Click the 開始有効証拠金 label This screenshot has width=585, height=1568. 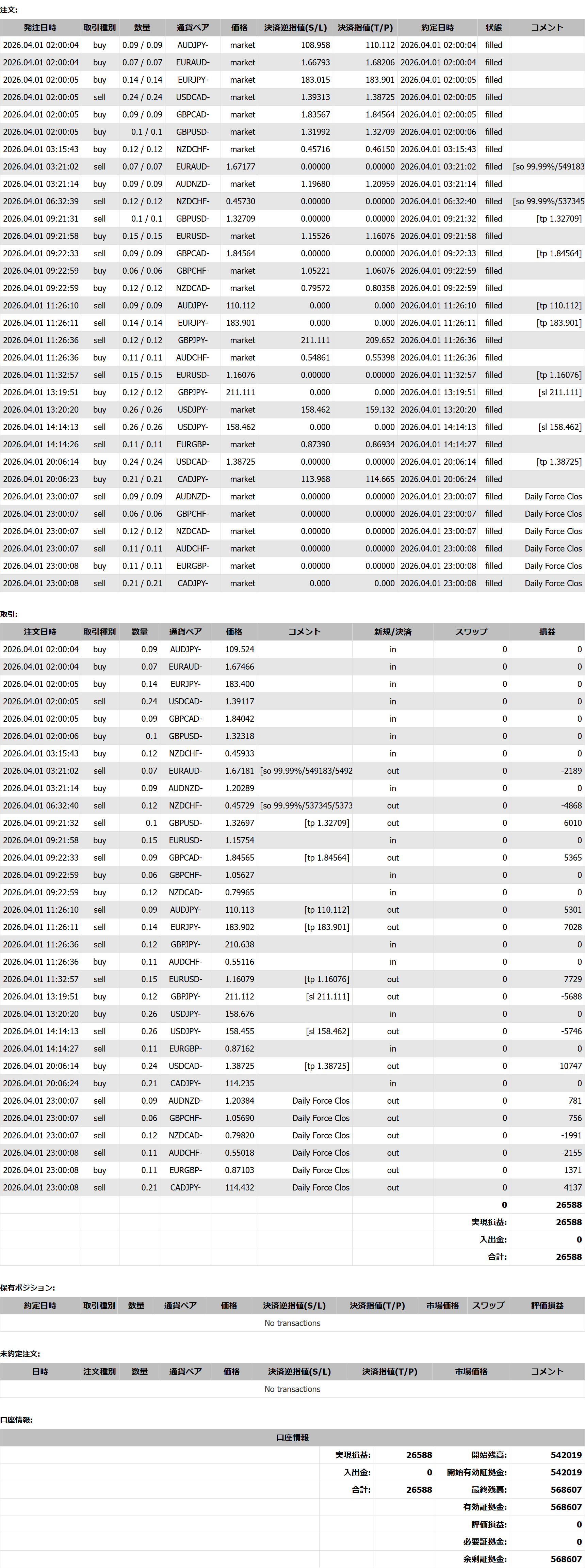pyautogui.click(x=477, y=1472)
